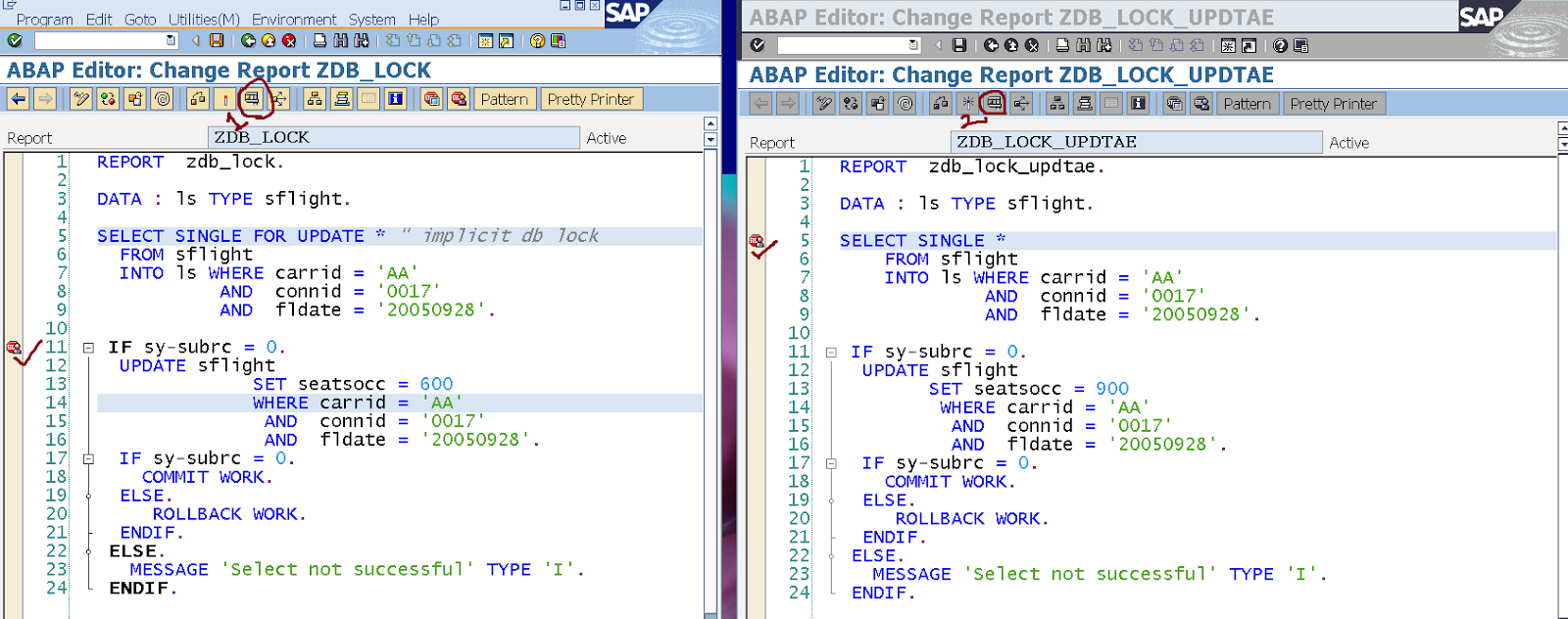The width and height of the screenshot is (1568, 619).
Task: Click Active/Inactive switch icon in ZDB_LOCK editor
Action: point(108,99)
